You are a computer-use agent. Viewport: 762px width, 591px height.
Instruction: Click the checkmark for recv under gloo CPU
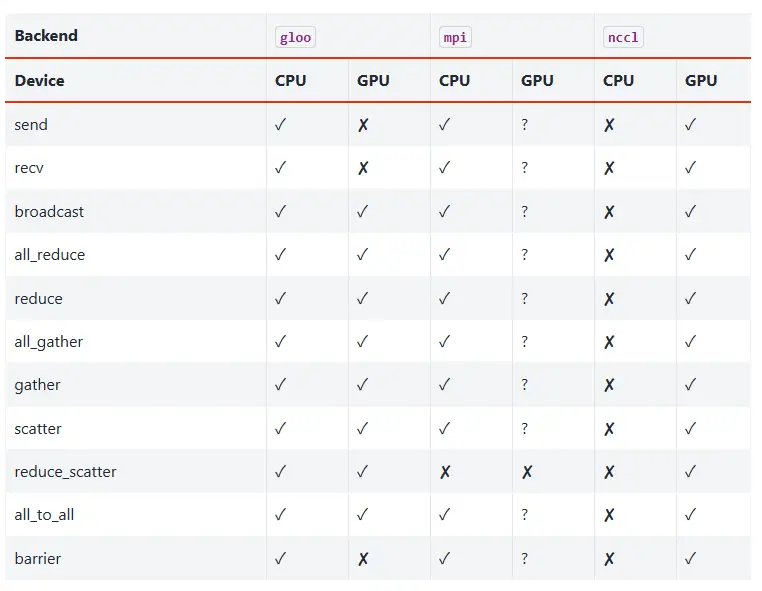(x=281, y=168)
